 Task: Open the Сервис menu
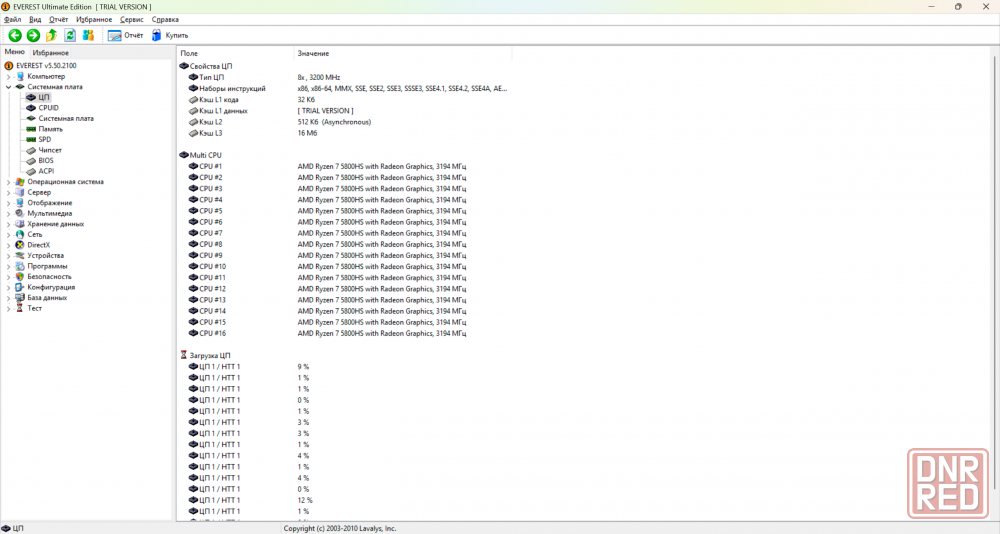131,20
